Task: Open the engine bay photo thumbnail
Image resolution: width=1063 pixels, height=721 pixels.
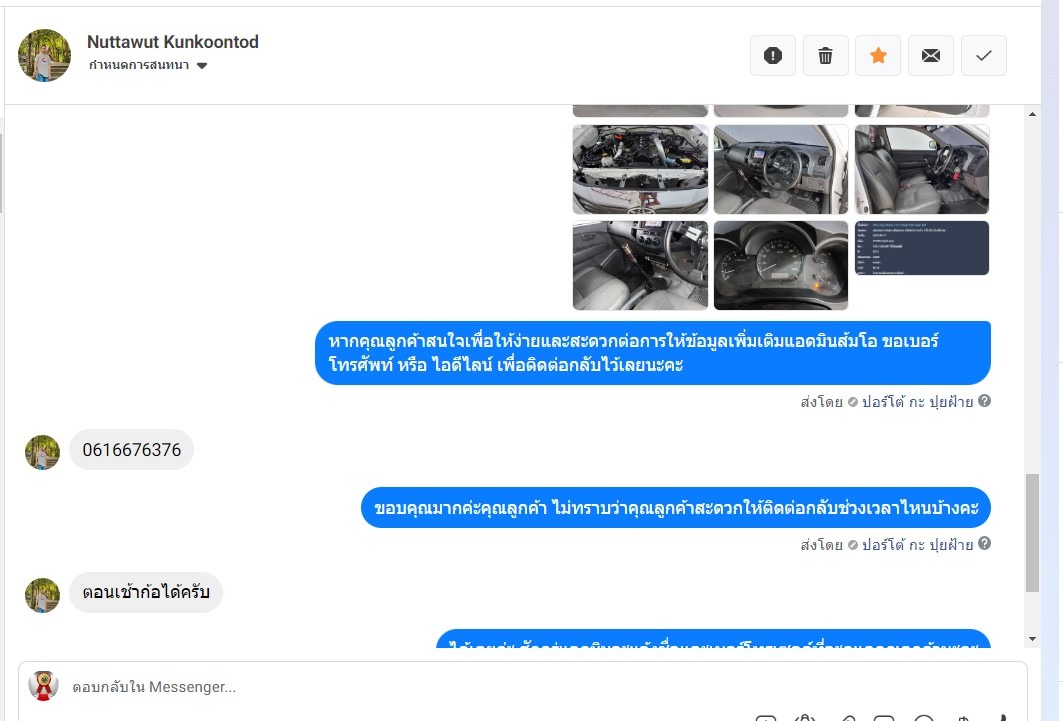Action: point(641,169)
